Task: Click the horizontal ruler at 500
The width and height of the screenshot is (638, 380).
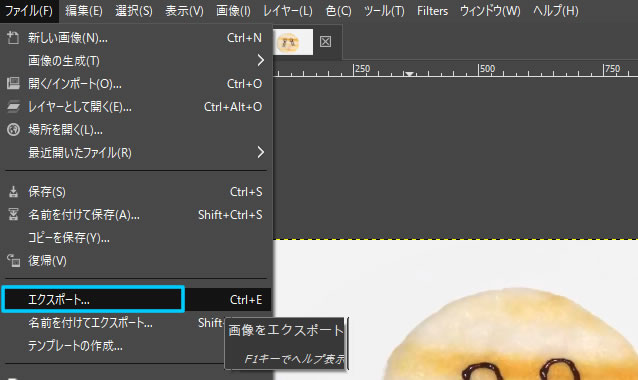Action: [x=487, y=69]
